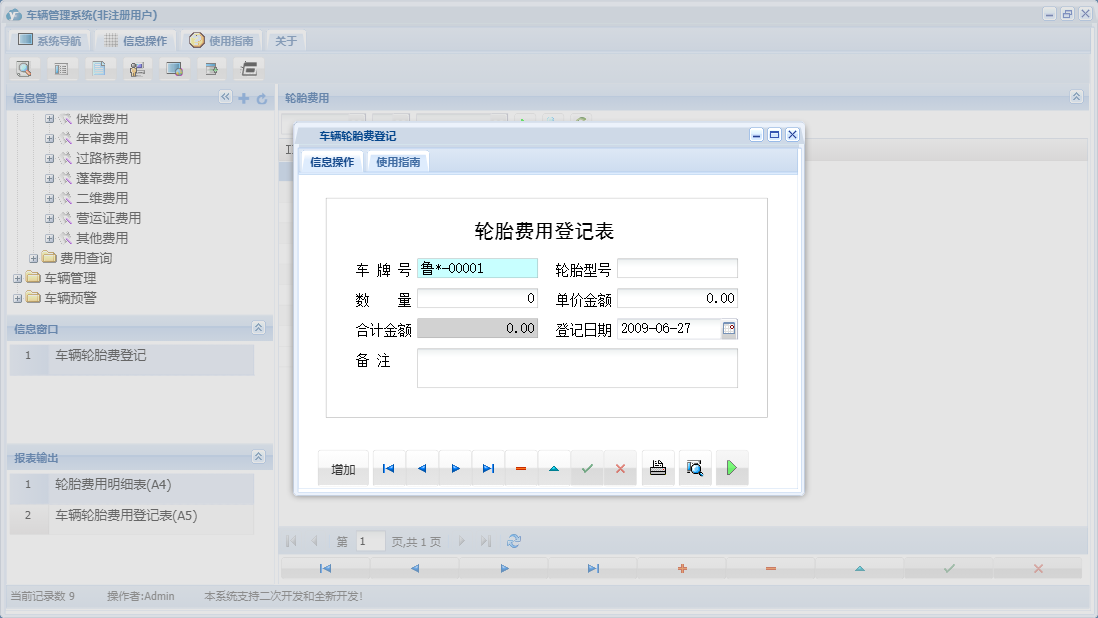The width and height of the screenshot is (1098, 618).
Task: Click the green execute arrow in the dialog toolbar
Action: (x=731, y=467)
